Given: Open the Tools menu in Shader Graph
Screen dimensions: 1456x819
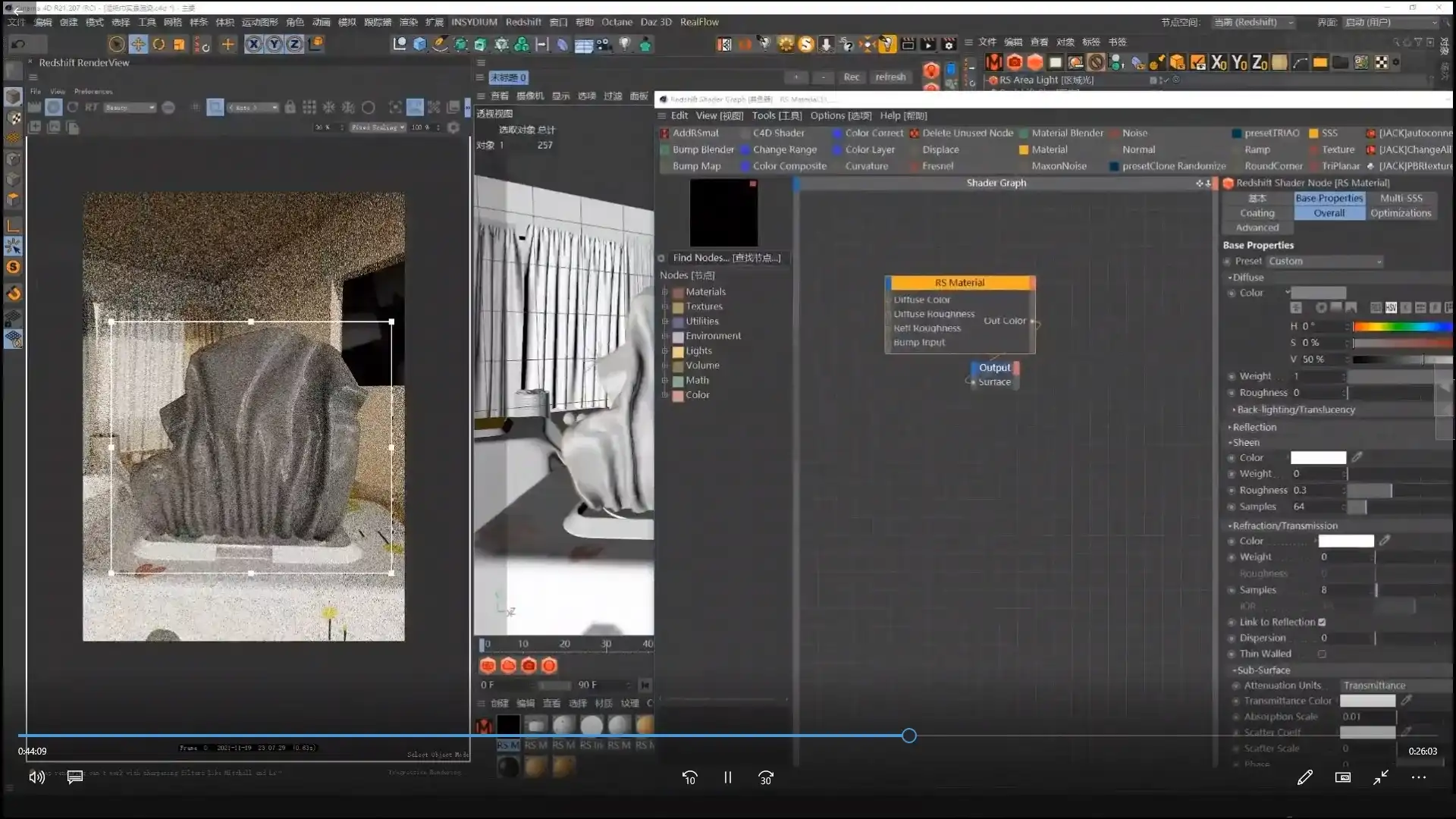Looking at the screenshot, I should [776, 115].
